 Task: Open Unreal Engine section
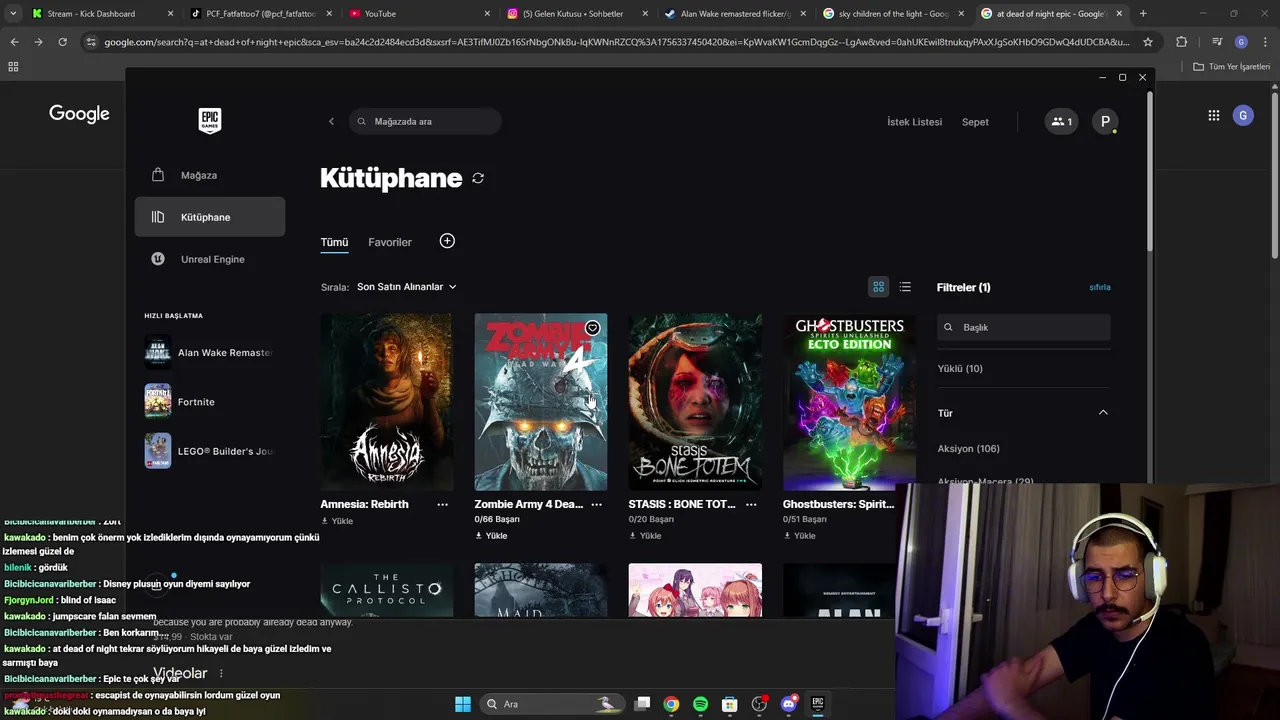[x=210, y=259]
